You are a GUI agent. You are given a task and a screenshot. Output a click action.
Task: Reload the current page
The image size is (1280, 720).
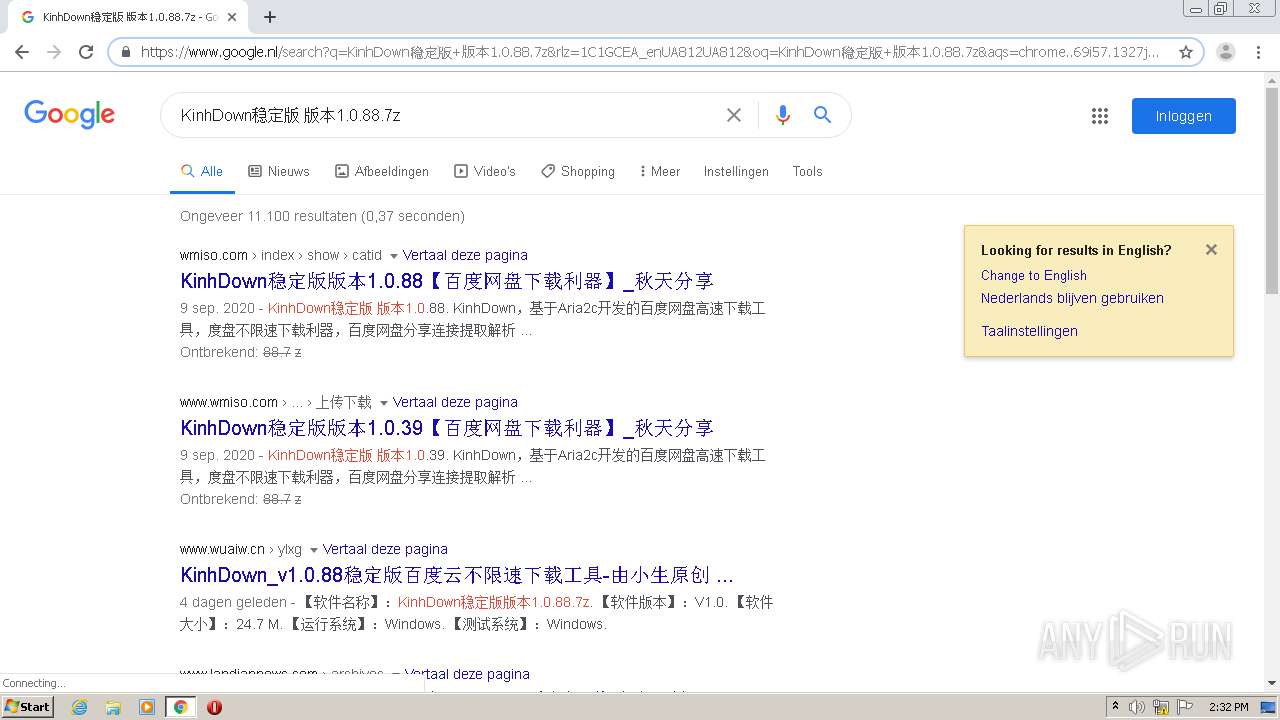[86, 52]
